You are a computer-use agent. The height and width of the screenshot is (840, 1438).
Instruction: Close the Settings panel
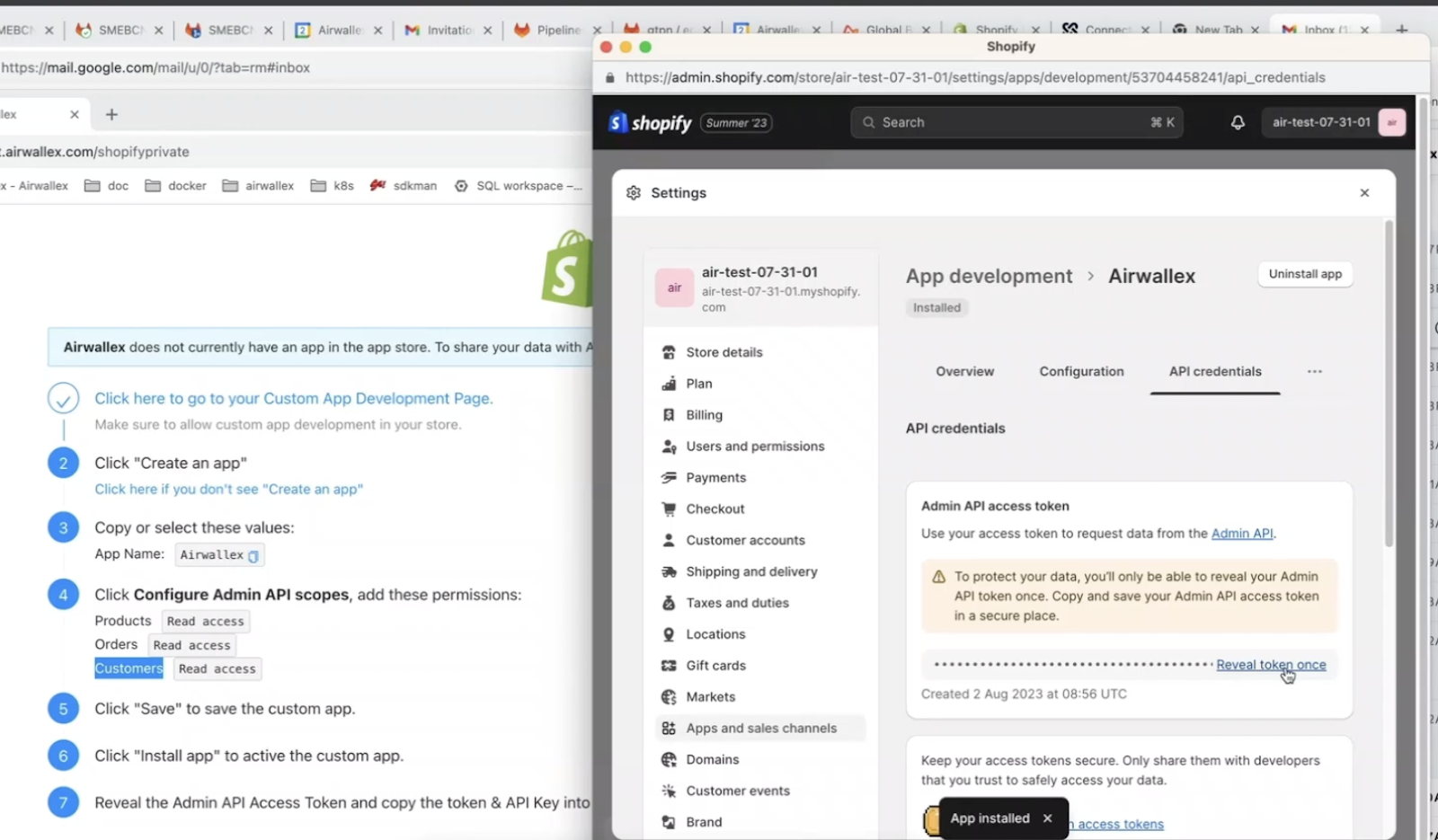click(1364, 193)
